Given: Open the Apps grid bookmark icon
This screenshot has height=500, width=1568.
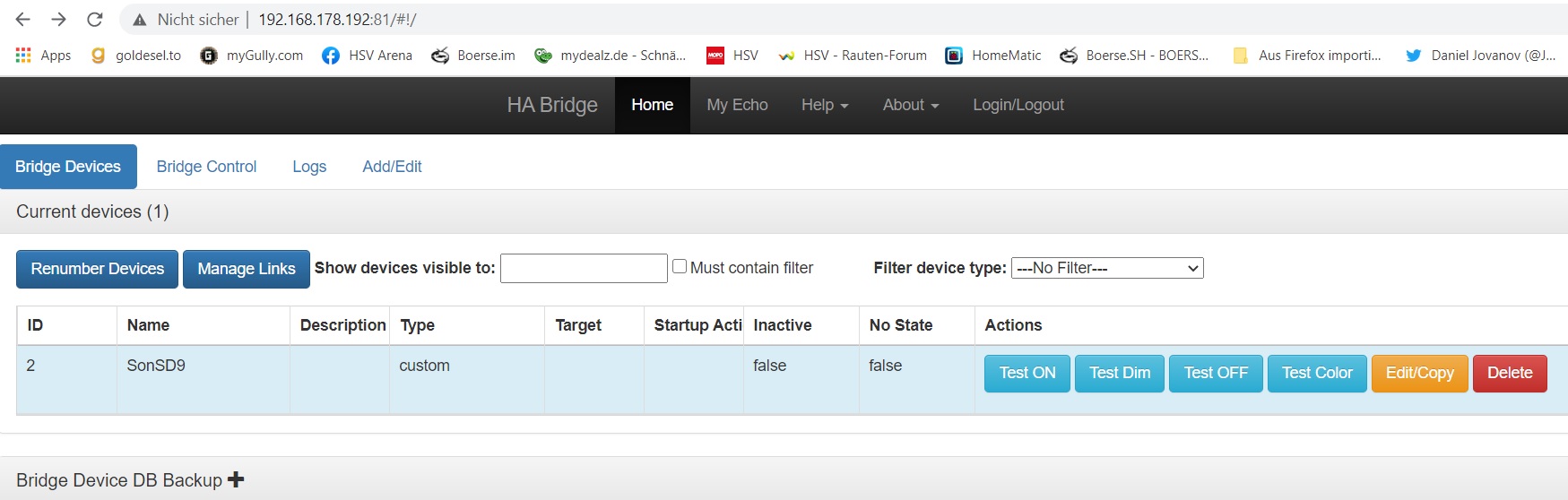Looking at the screenshot, I should point(23,55).
